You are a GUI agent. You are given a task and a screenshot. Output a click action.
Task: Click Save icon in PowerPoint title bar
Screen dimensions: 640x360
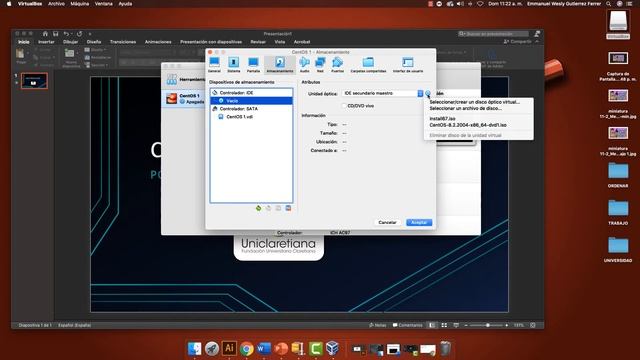point(56,34)
